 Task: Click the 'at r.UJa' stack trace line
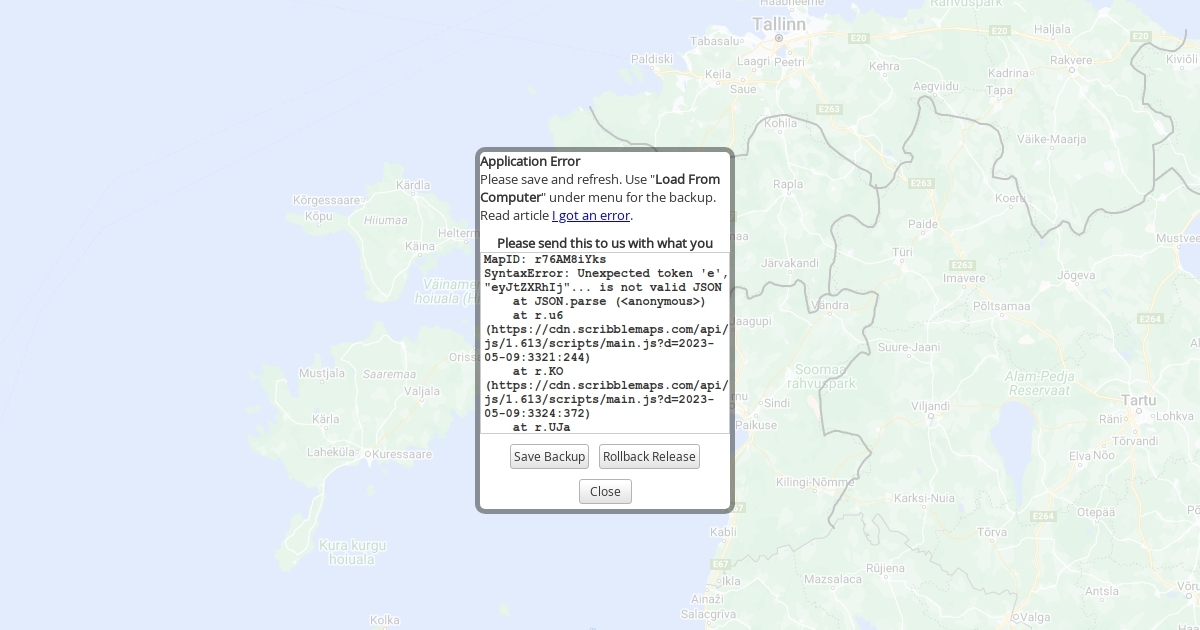point(541,427)
